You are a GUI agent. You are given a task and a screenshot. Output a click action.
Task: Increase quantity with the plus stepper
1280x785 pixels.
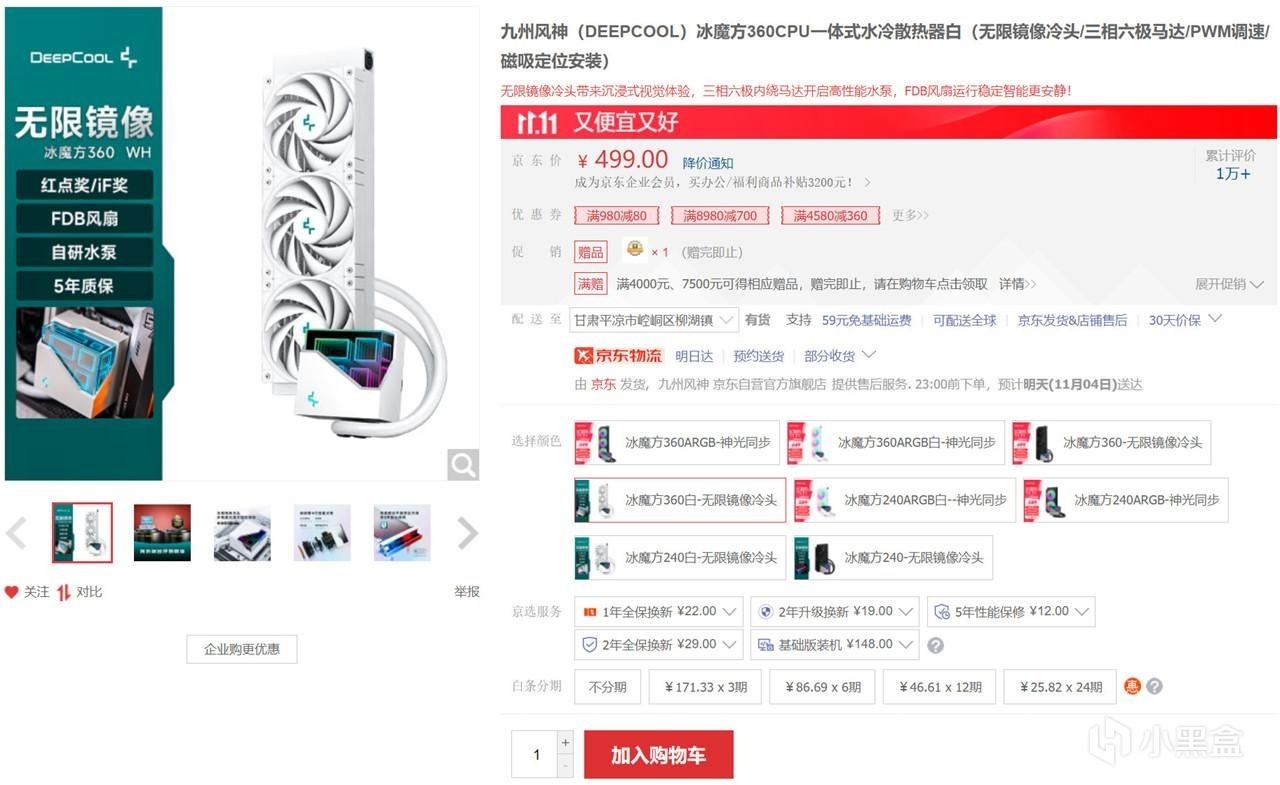point(565,743)
